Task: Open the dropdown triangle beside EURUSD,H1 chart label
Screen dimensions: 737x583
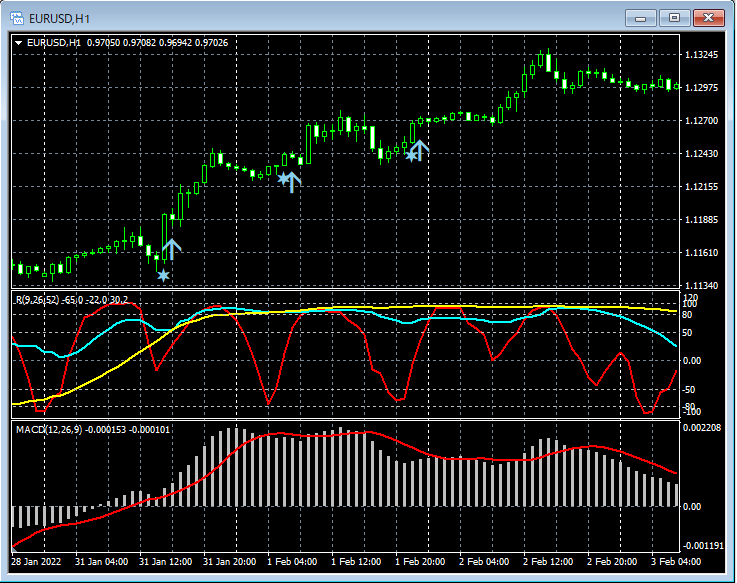Action: 18,42
